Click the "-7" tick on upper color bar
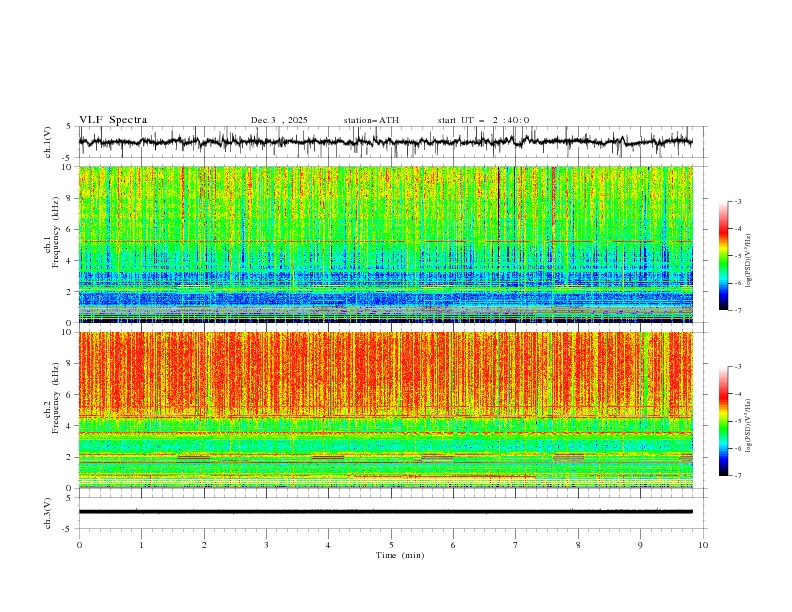Viewport: 792px width, 612px height. [x=738, y=310]
